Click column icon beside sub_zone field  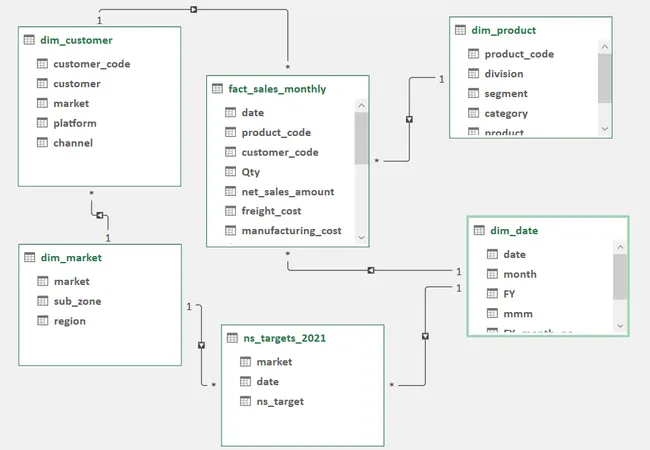(x=43, y=301)
